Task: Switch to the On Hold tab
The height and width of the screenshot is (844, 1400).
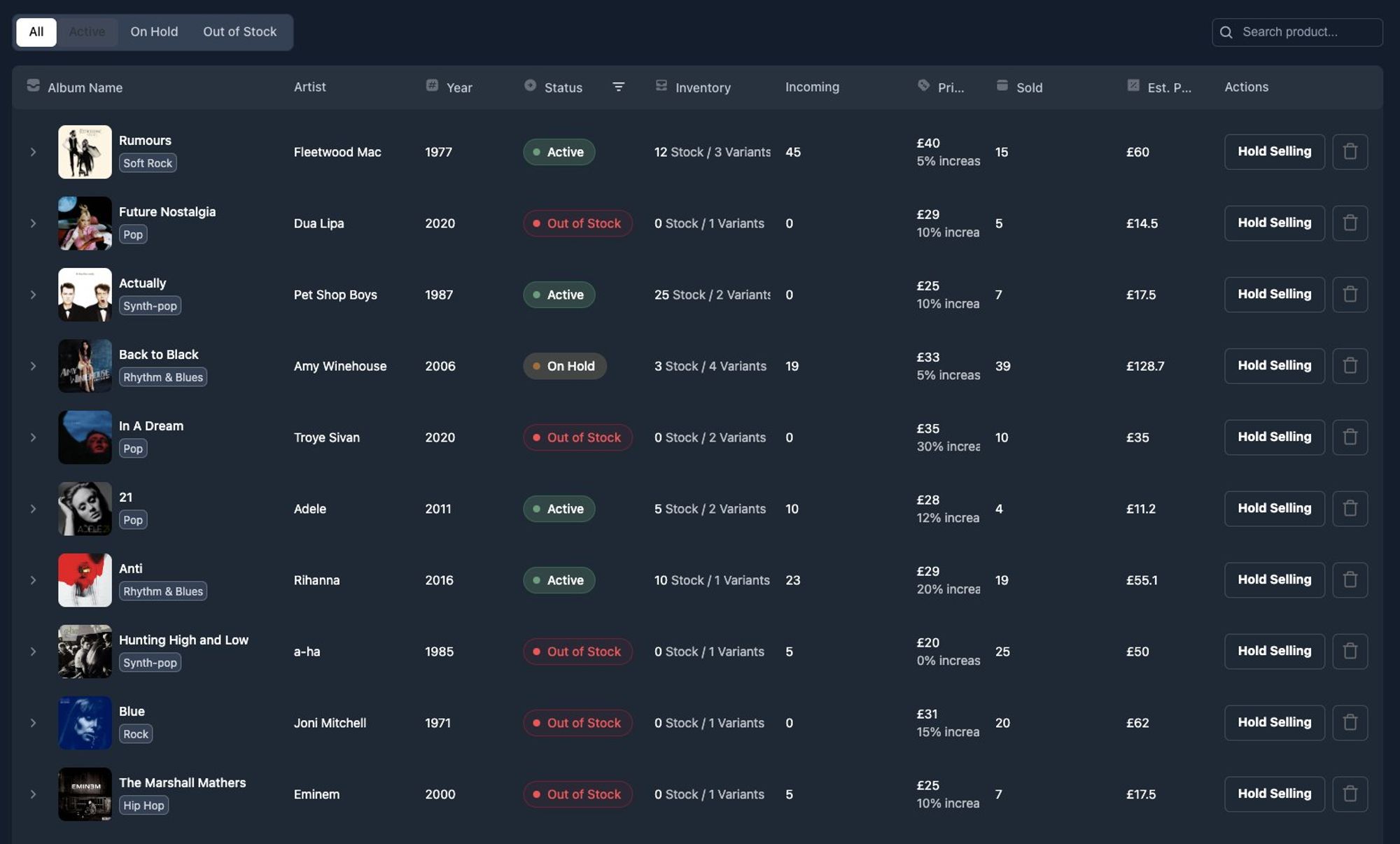Action: click(x=154, y=32)
